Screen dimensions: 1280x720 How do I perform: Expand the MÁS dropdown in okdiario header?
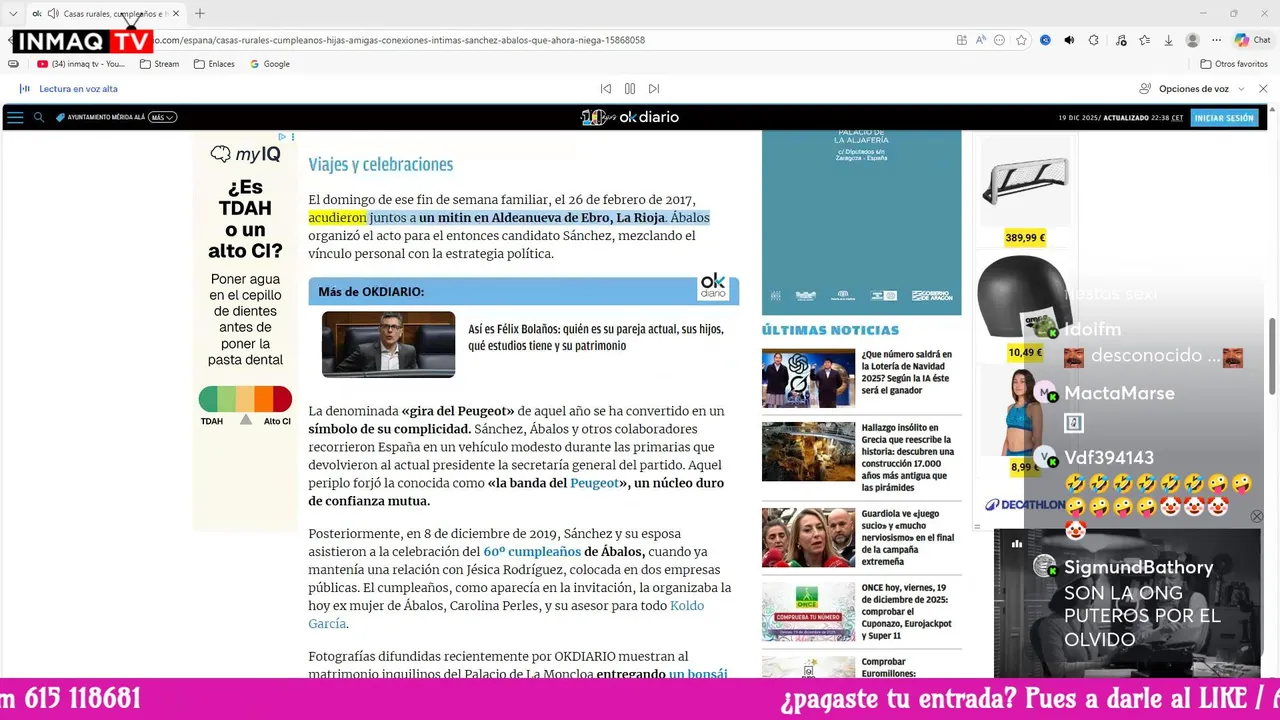(163, 117)
